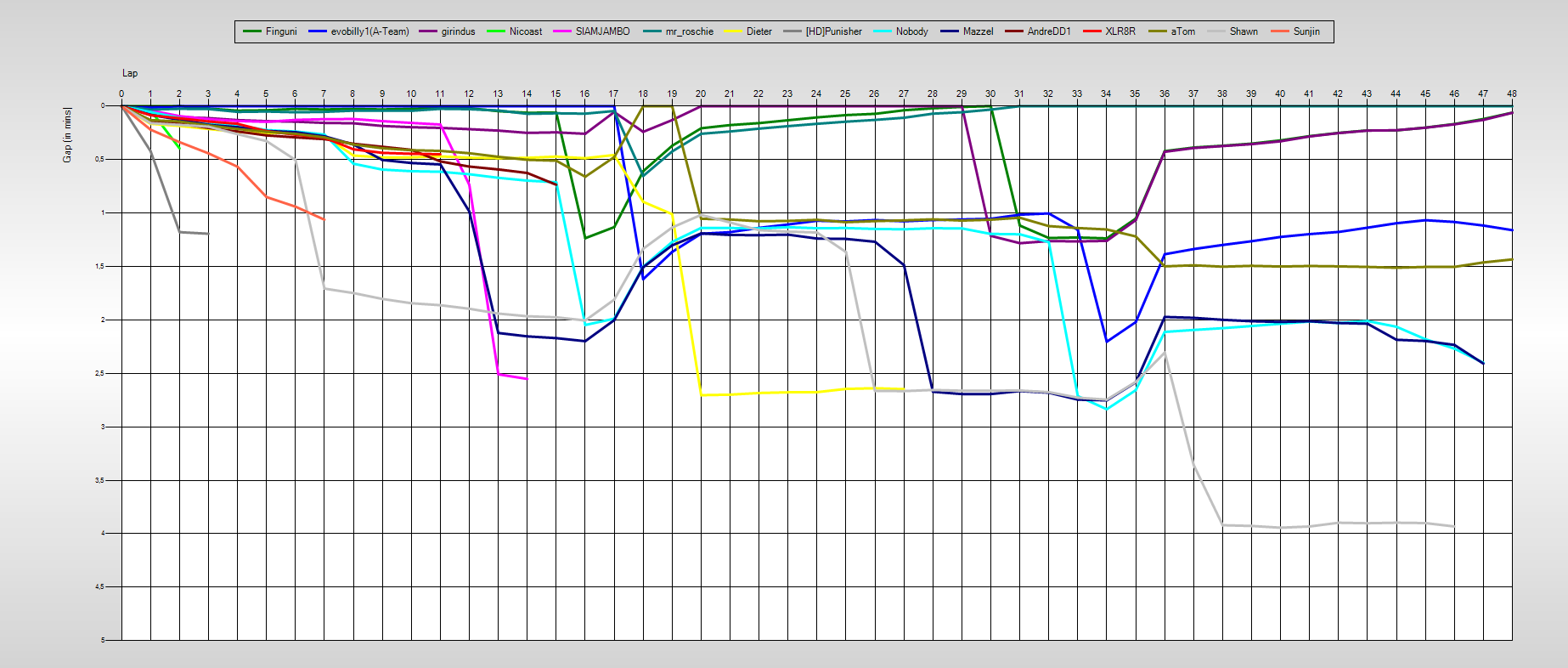Viewport: 1568px width, 668px height.
Task: Click the bright green Nicoast legend swatch
Action: 496,31
